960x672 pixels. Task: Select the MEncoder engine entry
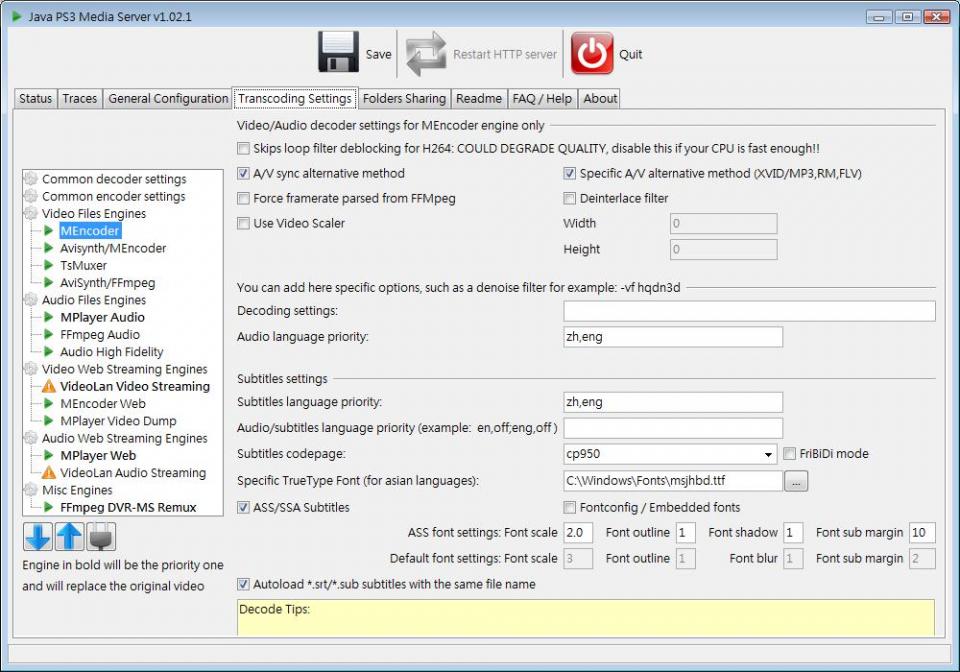point(90,231)
